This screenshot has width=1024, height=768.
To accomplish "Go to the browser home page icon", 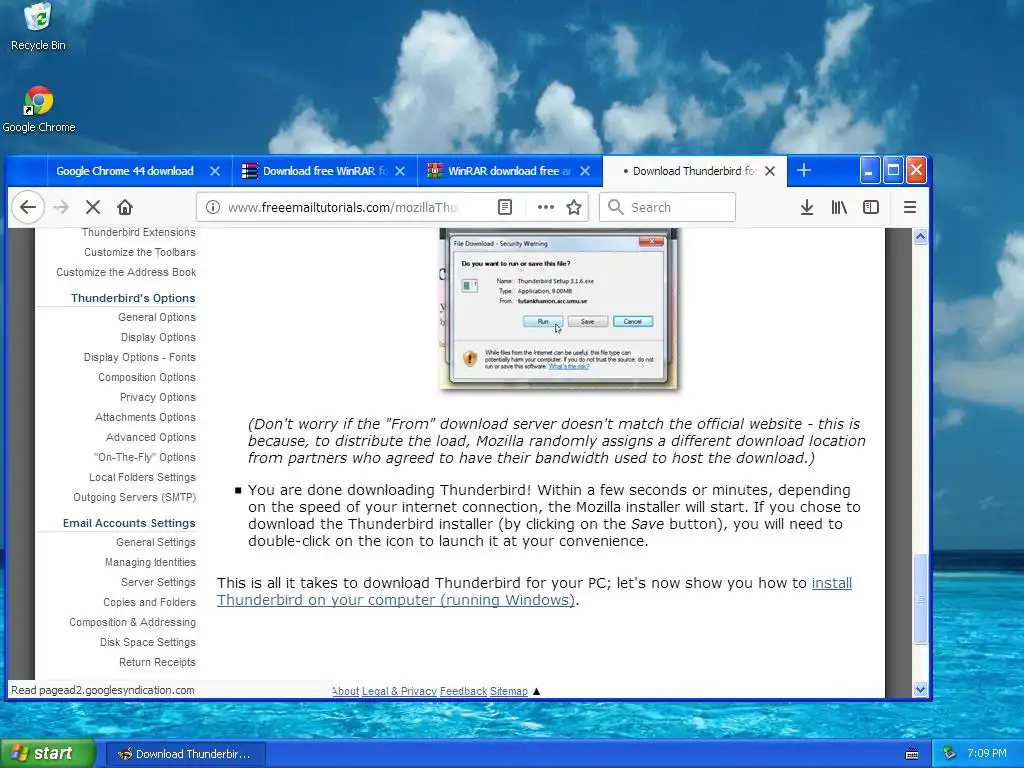I will [125, 208].
